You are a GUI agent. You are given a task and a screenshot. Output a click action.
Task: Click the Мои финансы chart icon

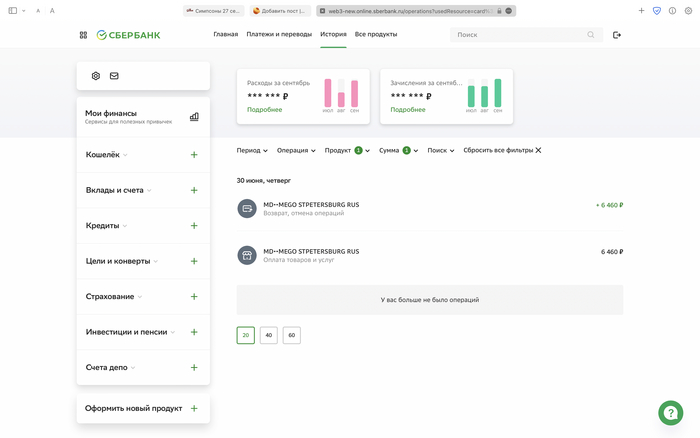[x=194, y=116]
